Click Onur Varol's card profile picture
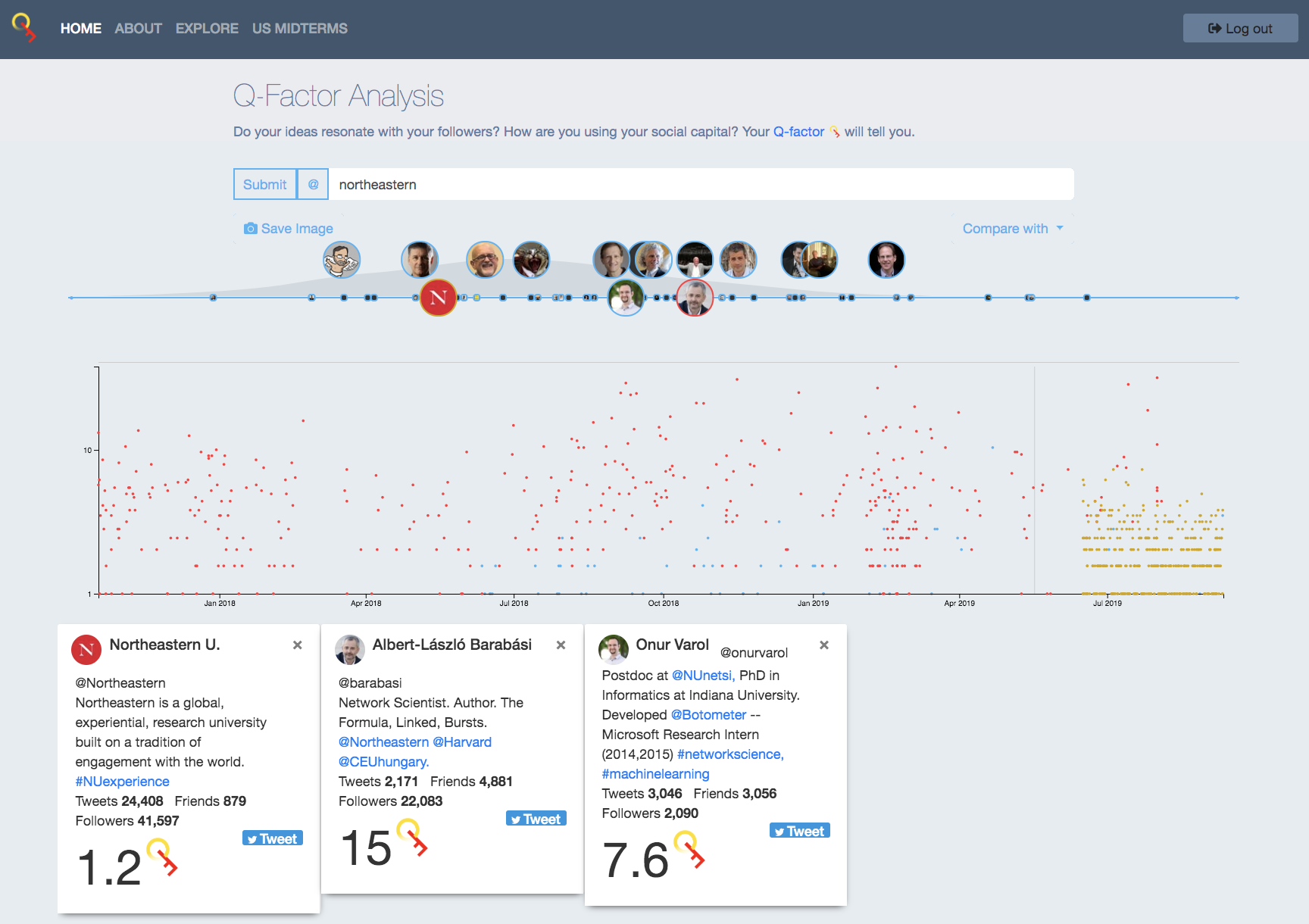 (614, 649)
